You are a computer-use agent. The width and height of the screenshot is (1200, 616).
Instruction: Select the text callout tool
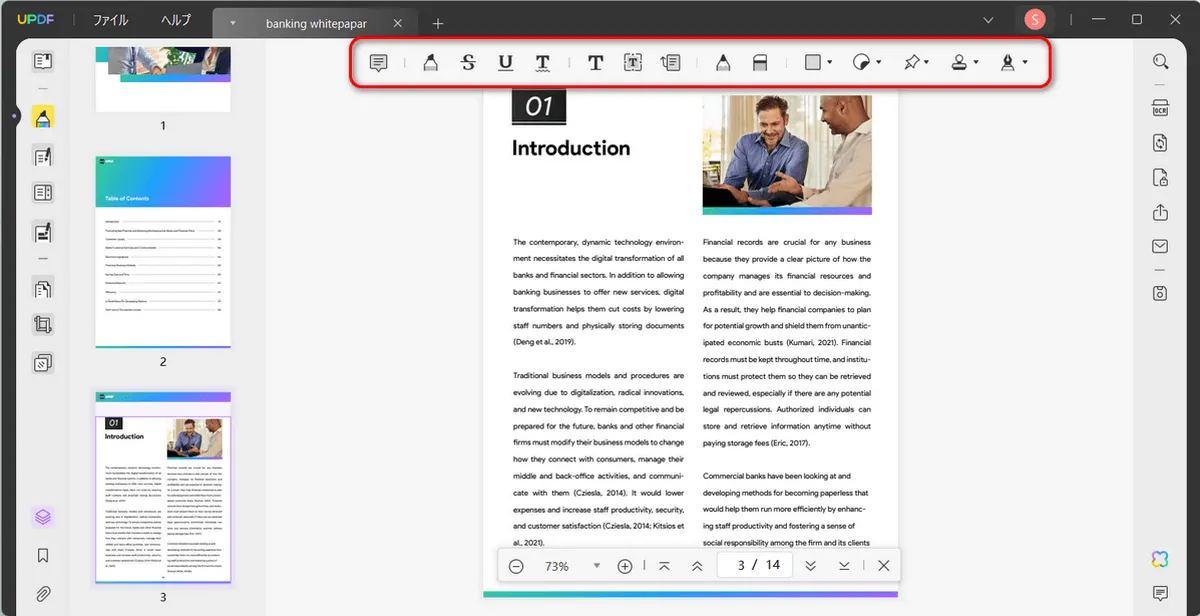(671, 63)
